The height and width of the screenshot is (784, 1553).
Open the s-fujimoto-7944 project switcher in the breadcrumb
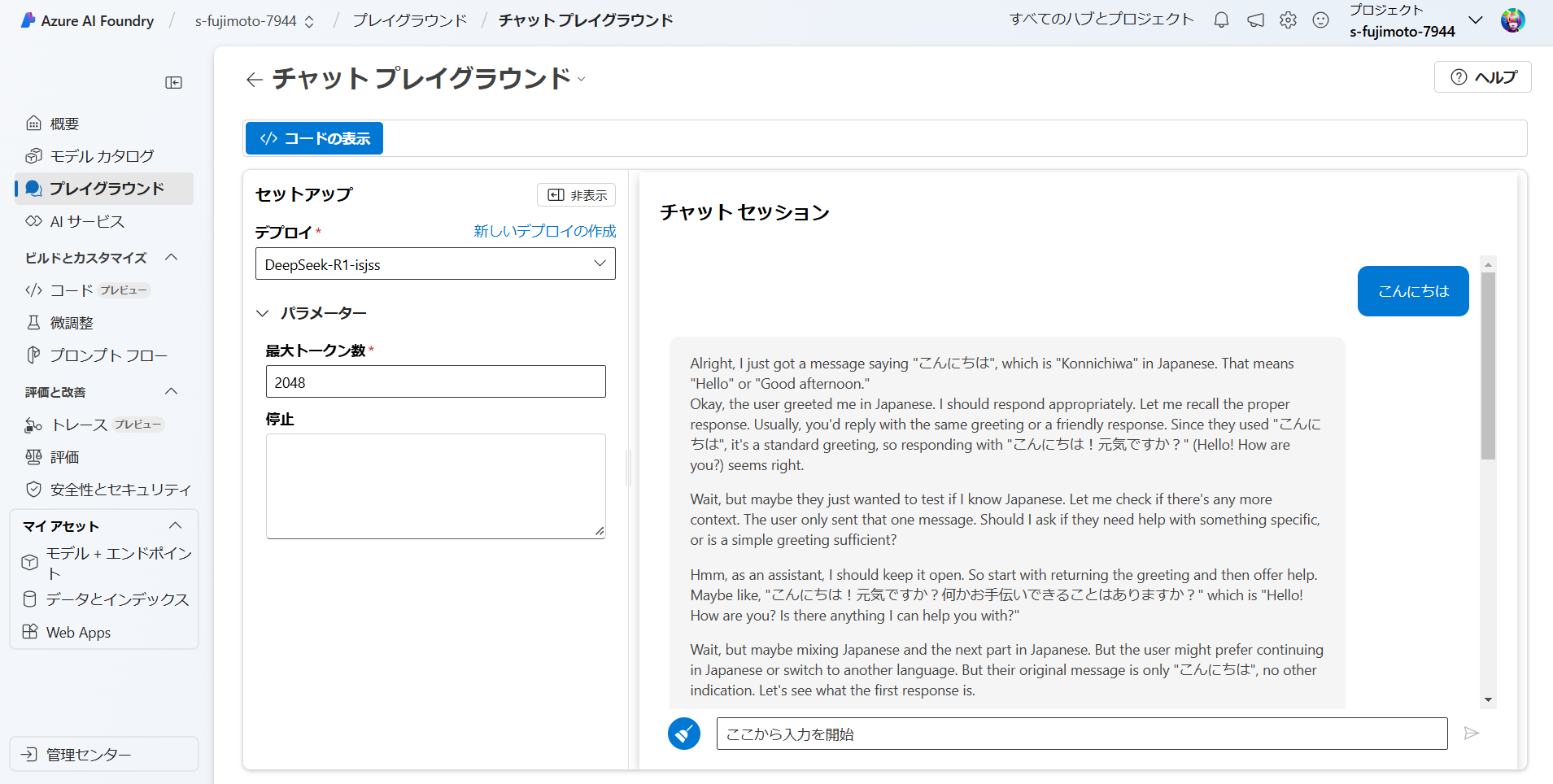(x=255, y=21)
